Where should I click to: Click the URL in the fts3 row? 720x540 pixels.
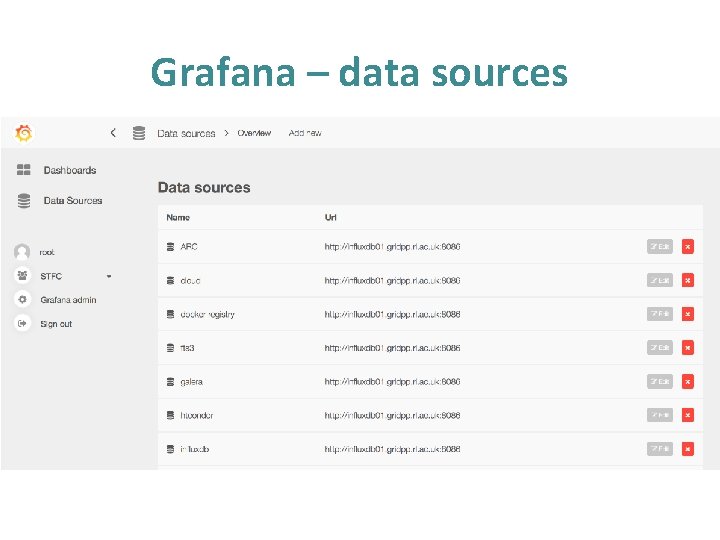pyautogui.click(x=392, y=348)
